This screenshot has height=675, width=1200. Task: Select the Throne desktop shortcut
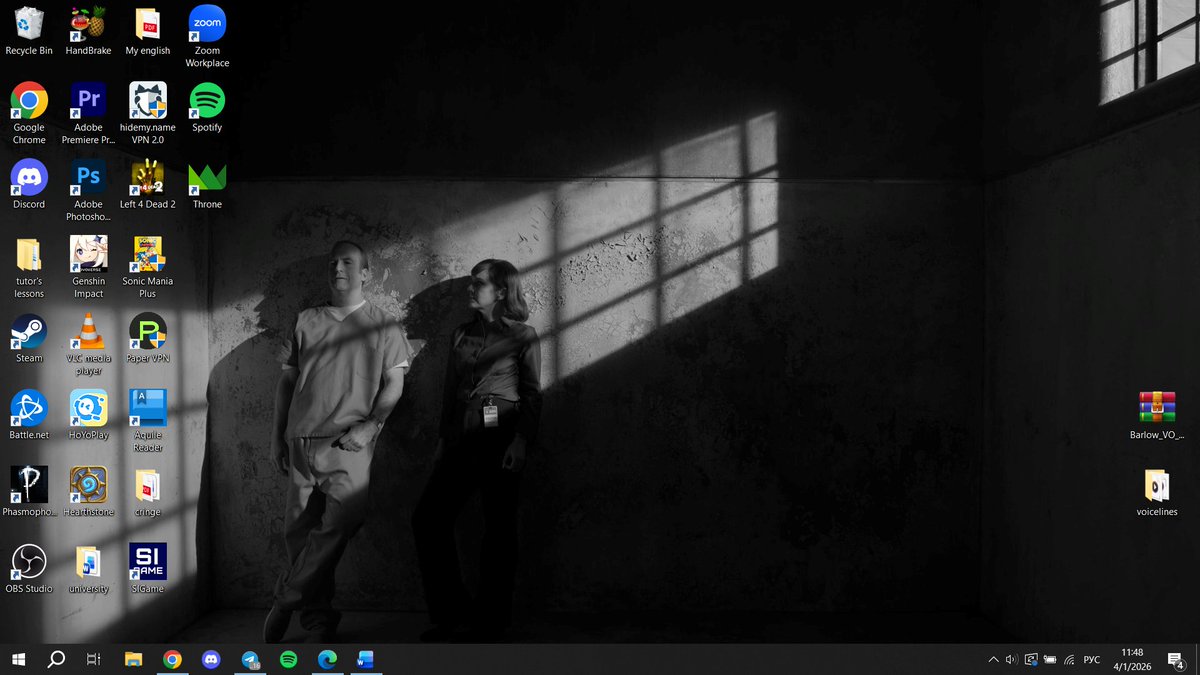[207, 185]
